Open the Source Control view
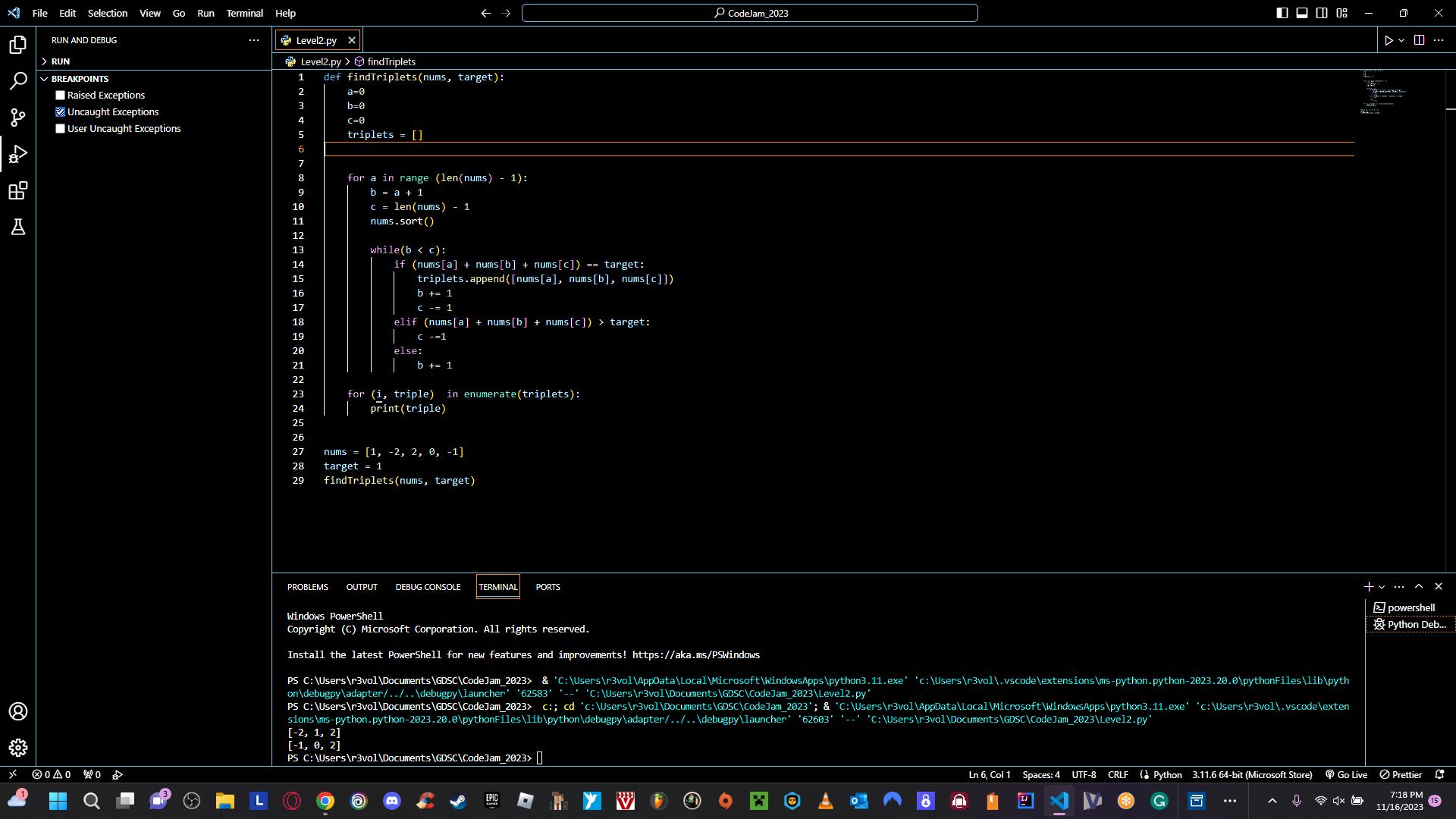The image size is (1456, 819). point(18,118)
